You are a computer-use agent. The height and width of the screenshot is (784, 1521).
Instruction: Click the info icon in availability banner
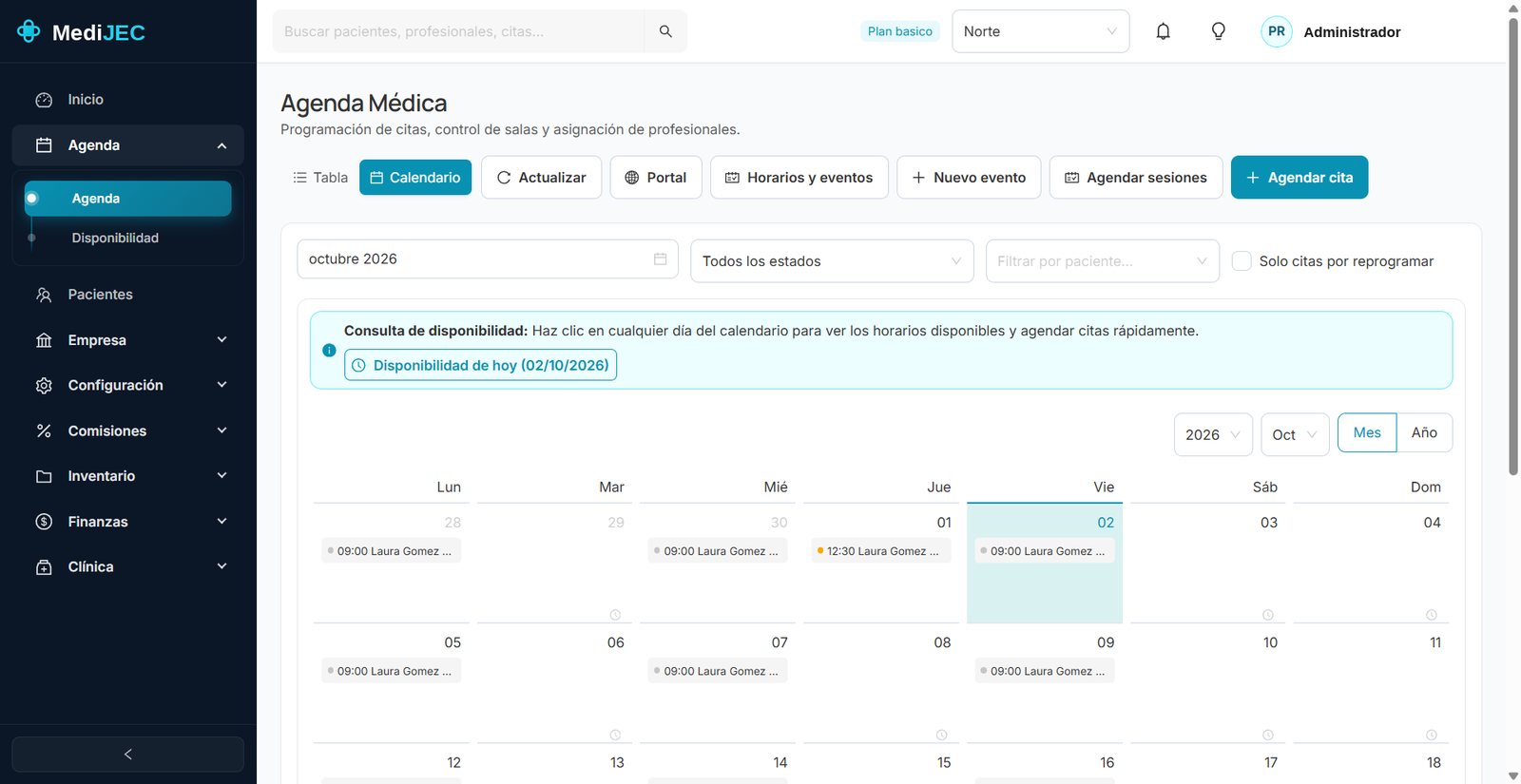(x=329, y=351)
